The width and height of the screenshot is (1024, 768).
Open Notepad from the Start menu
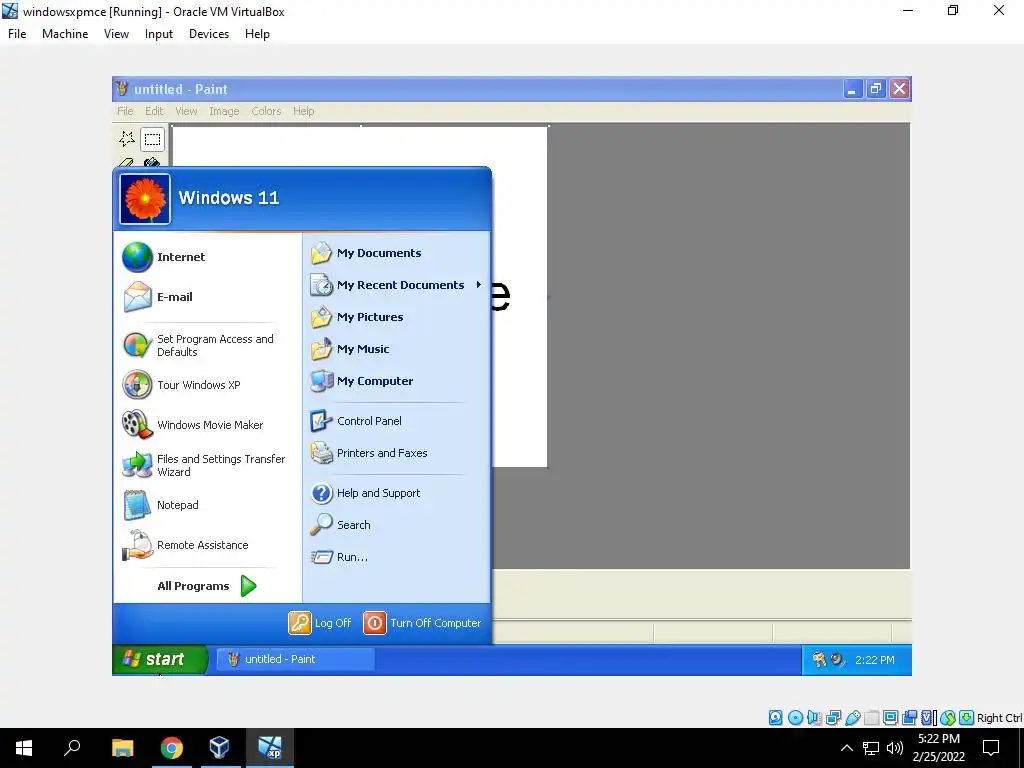coord(161,505)
